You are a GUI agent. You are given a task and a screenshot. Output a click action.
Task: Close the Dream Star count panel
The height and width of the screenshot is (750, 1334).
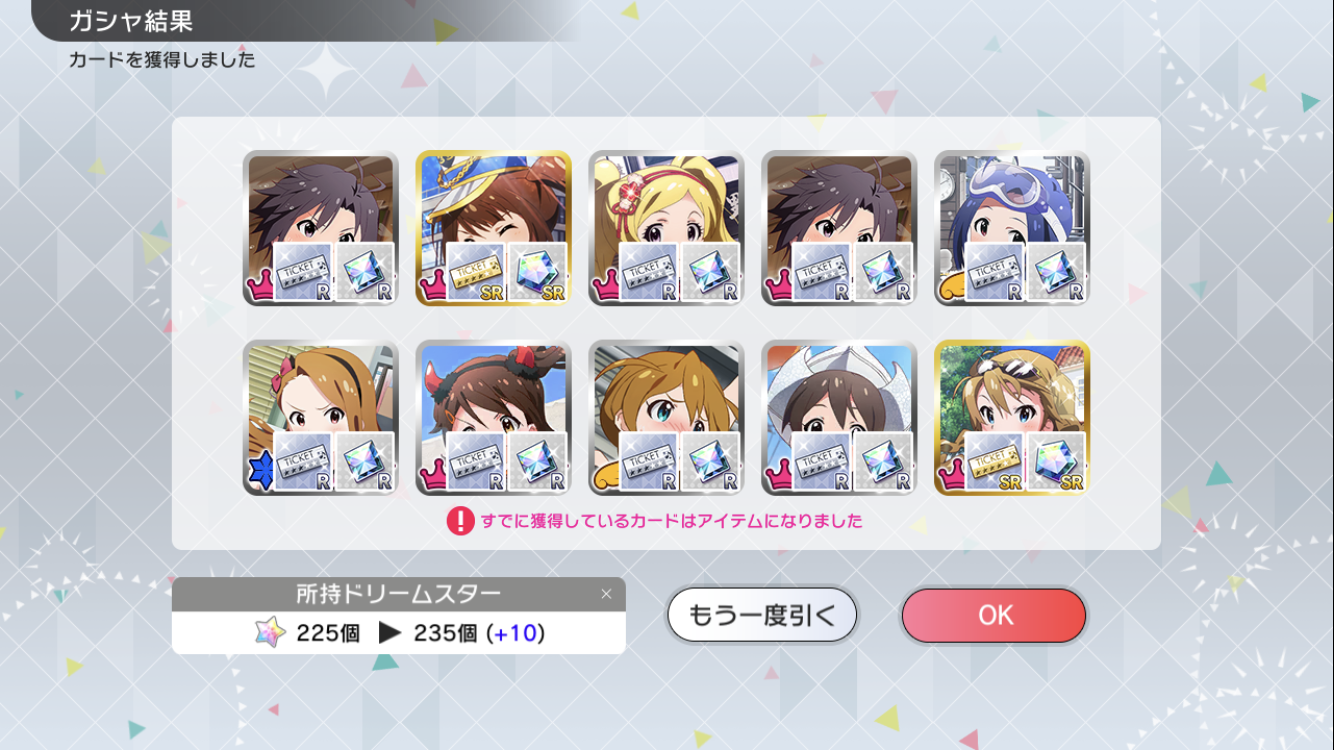click(x=605, y=594)
